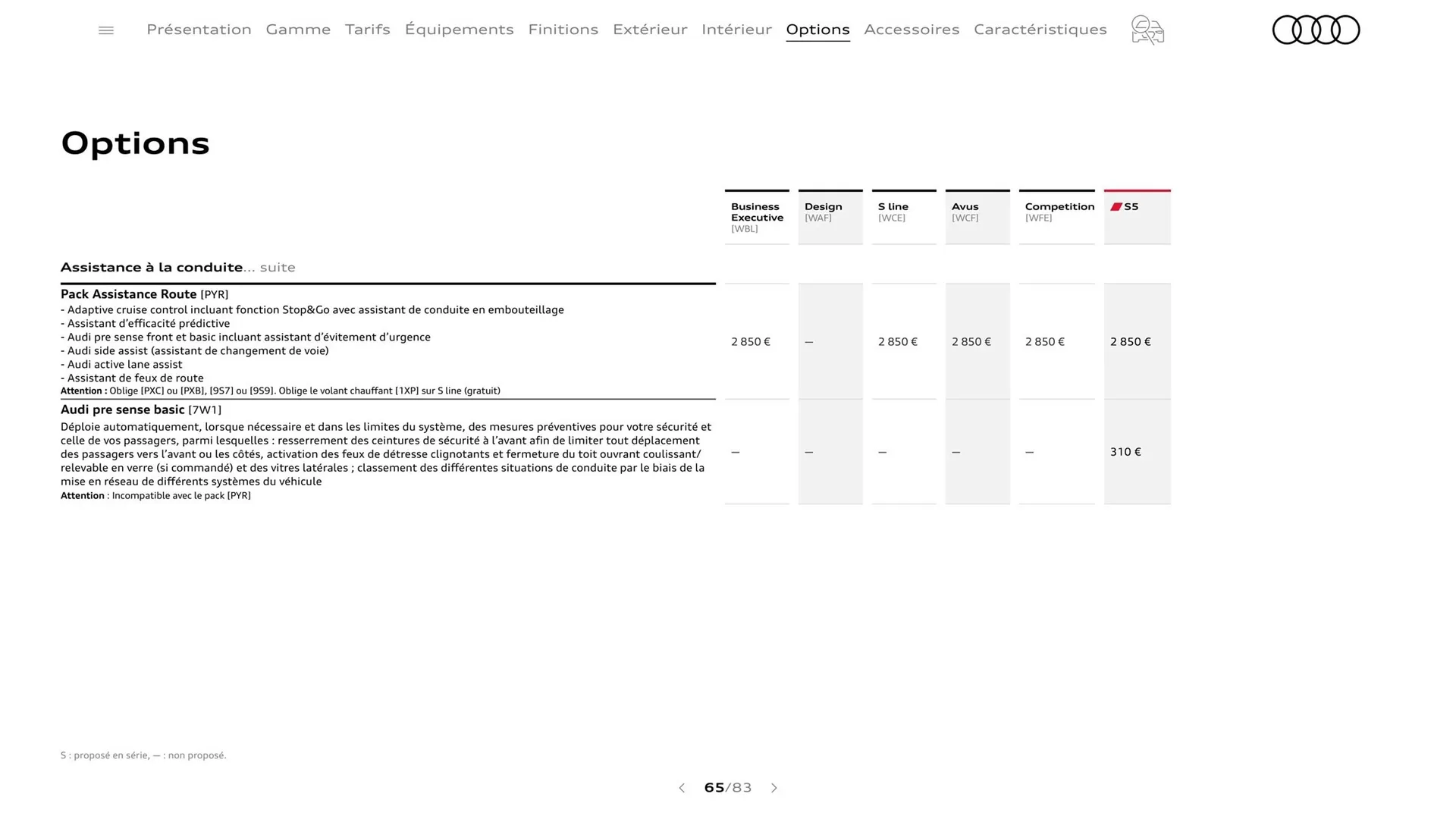
Task: Go to the previous page arrow
Action: [682, 788]
